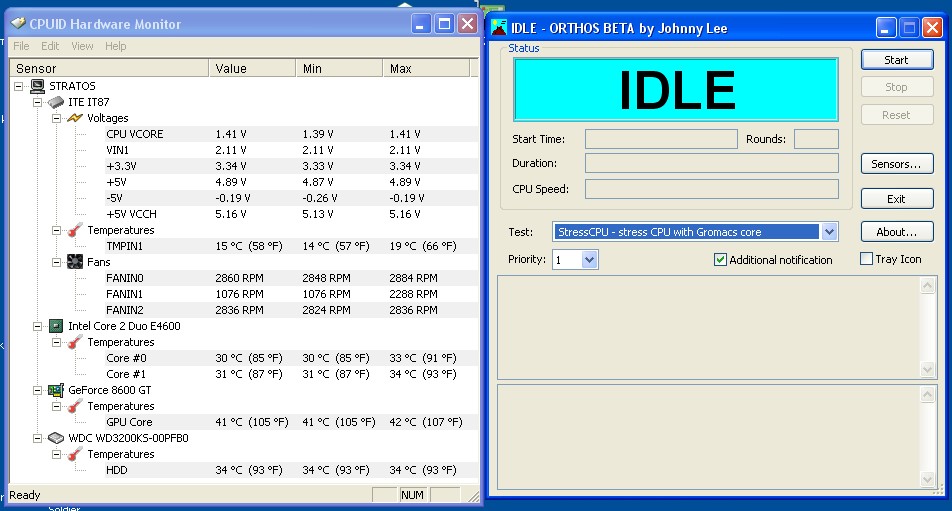Viewport: 952px width, 511px height.
Task: Click the Exit button in ORTHOS
Action: pyautogui.click(x=897, y=198)
